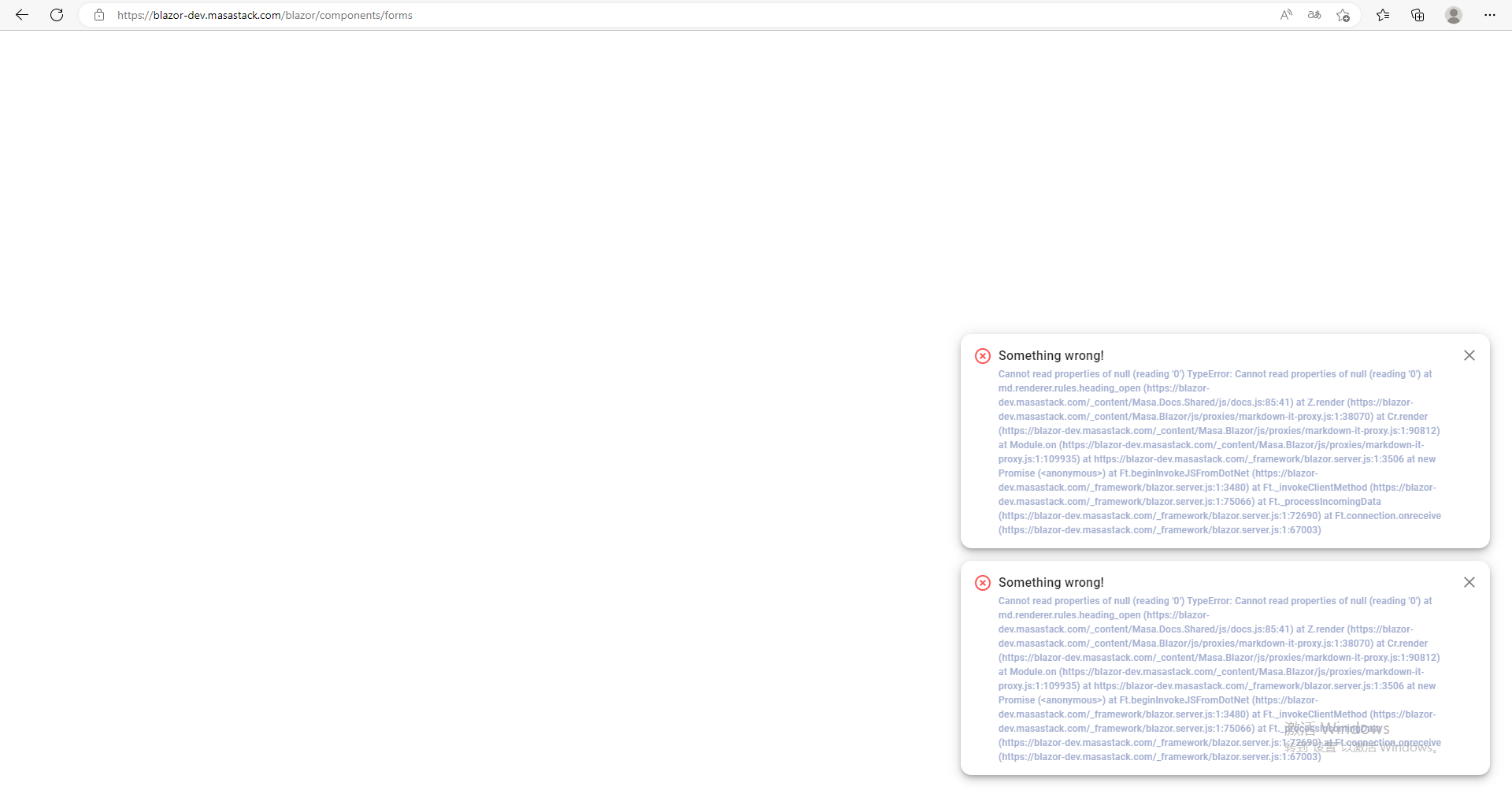Open the browser profile avatar

[x=1453, y=15]
